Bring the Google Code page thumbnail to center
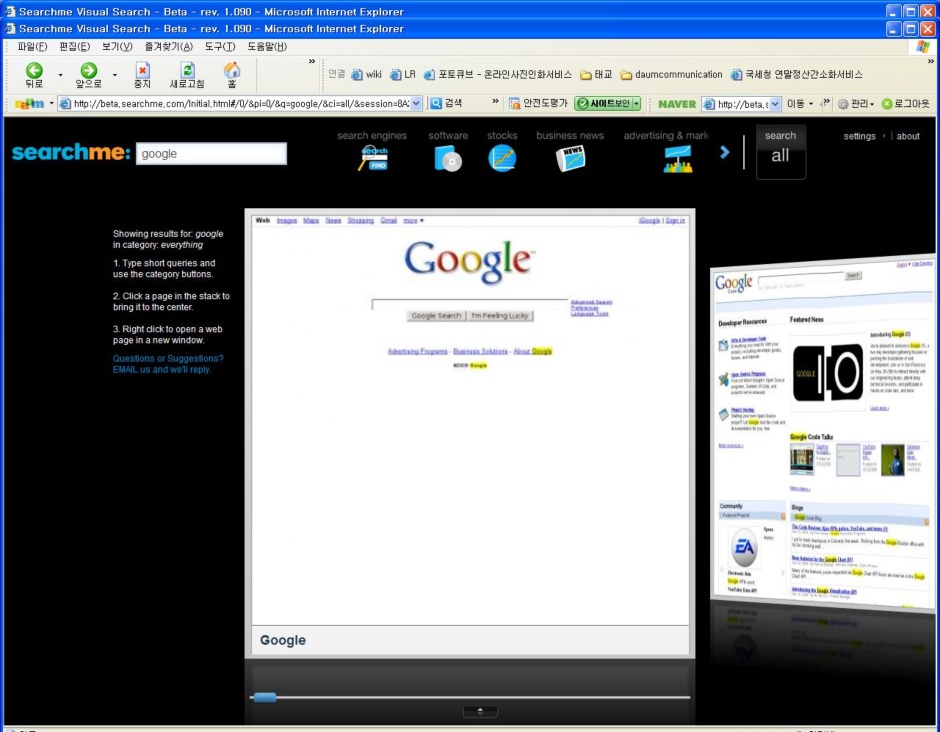Image resolution: width=940 pixels, height=732 pixels. pyautogui.click(x=824, y=432)
